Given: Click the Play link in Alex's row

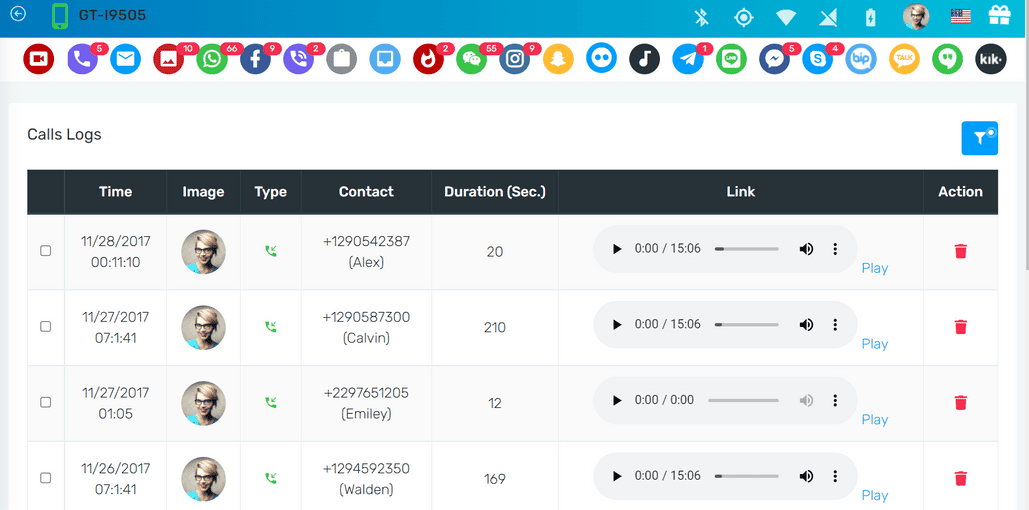Looking at the screenshot, I should pyautogui.click(x=875, y=268).
